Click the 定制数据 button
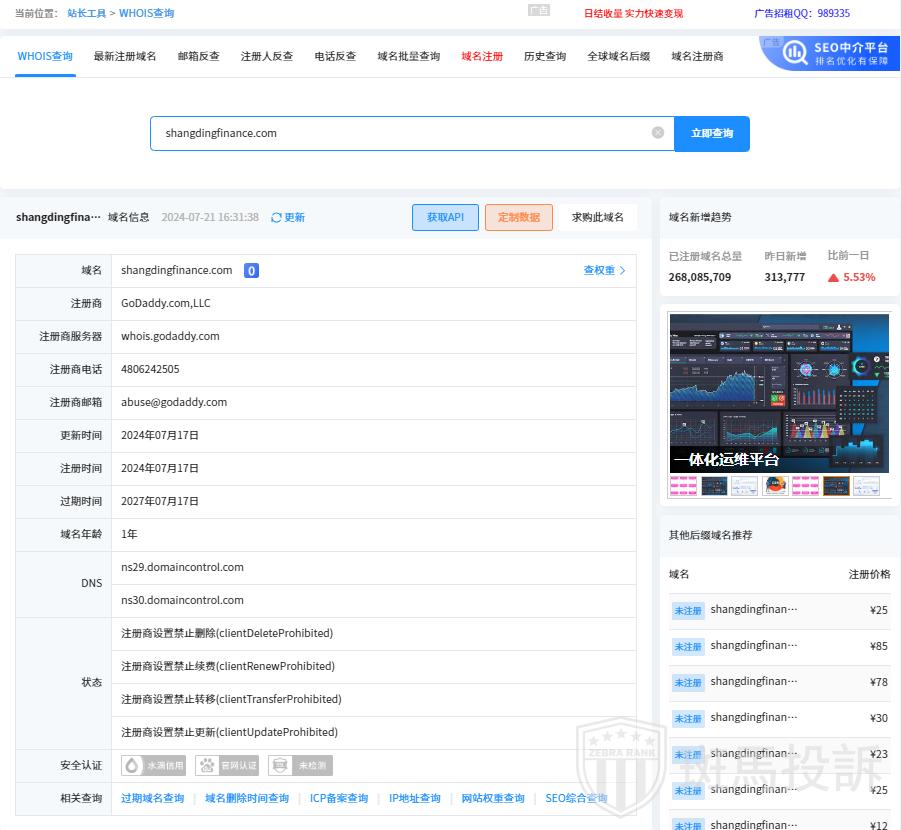This screenshot has height=830, width=901. tap(518, 218)
